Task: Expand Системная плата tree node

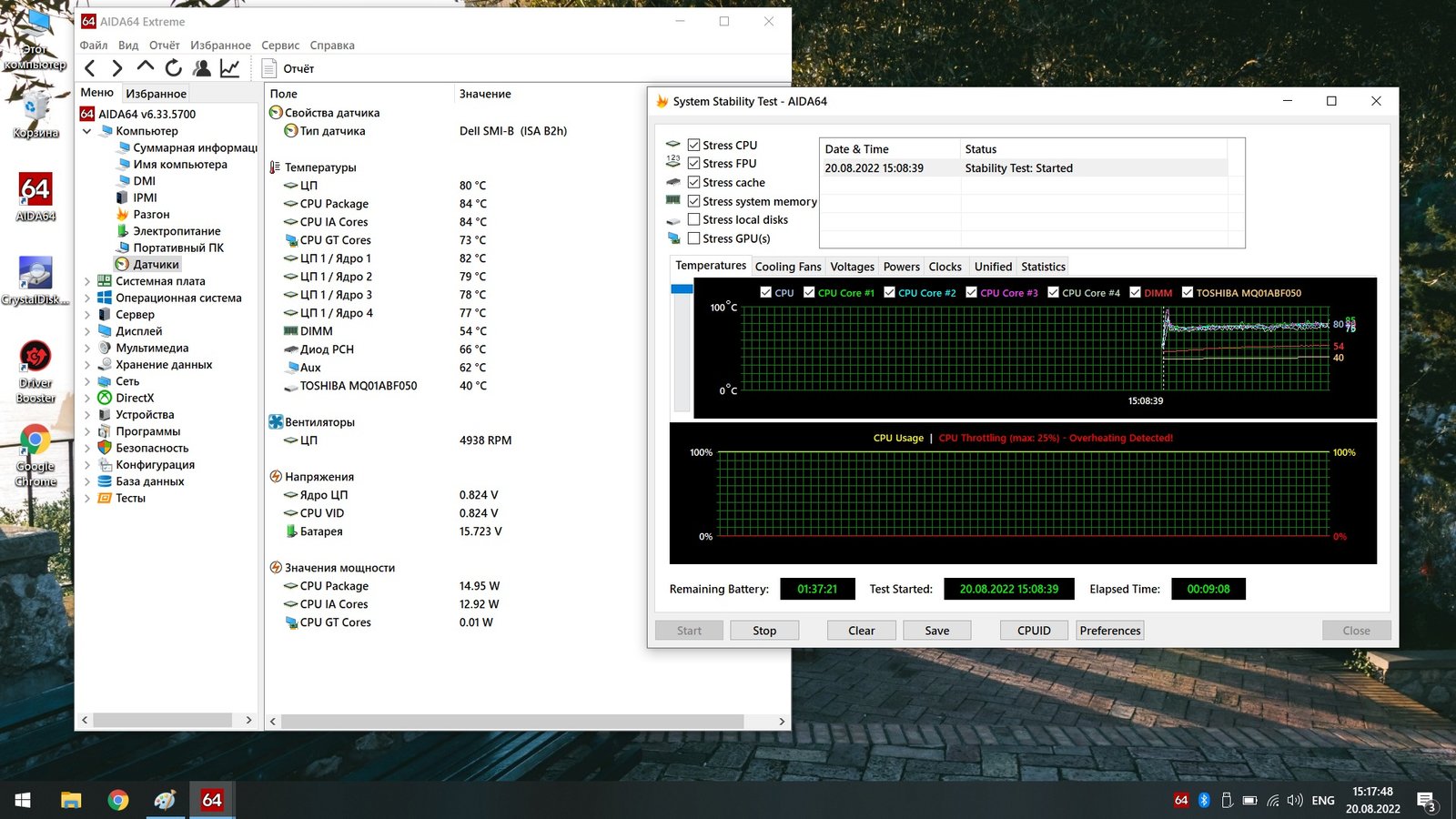Action: [87, 281]
